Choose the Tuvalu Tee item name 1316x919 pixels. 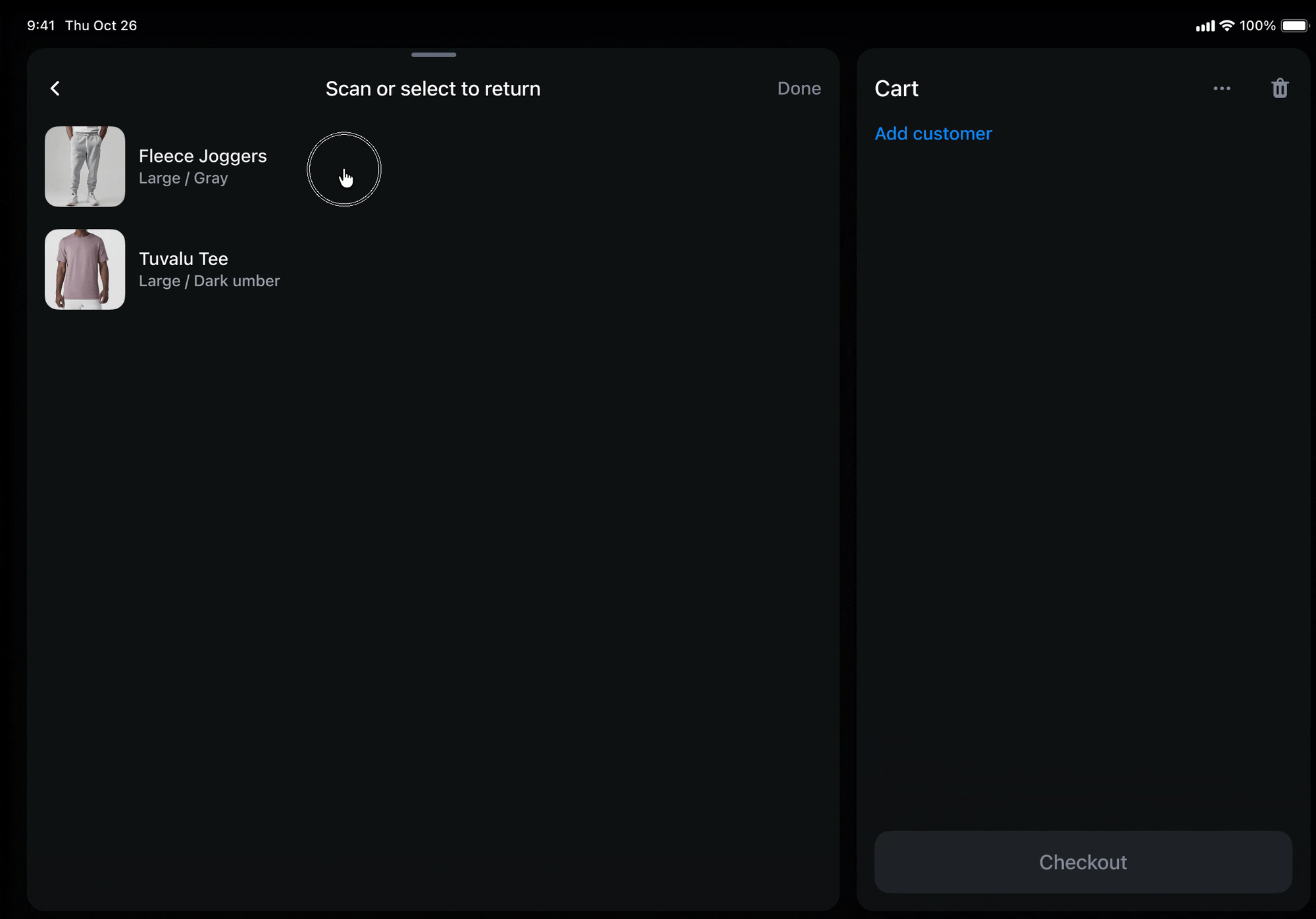coord(184,259)
